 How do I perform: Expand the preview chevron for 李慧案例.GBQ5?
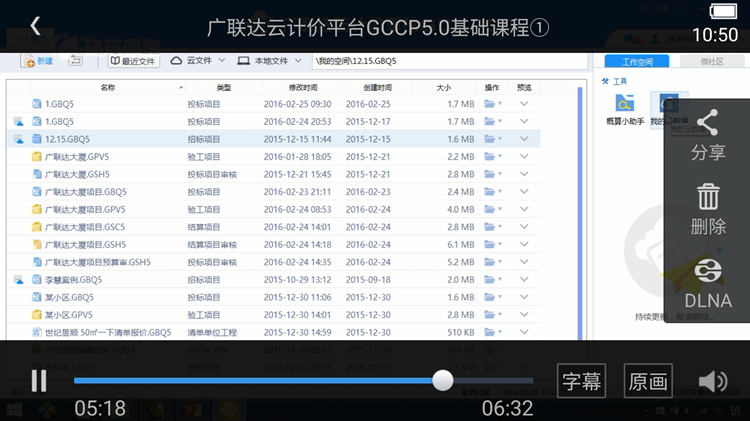pyautogui.click(x=524, y=279)
